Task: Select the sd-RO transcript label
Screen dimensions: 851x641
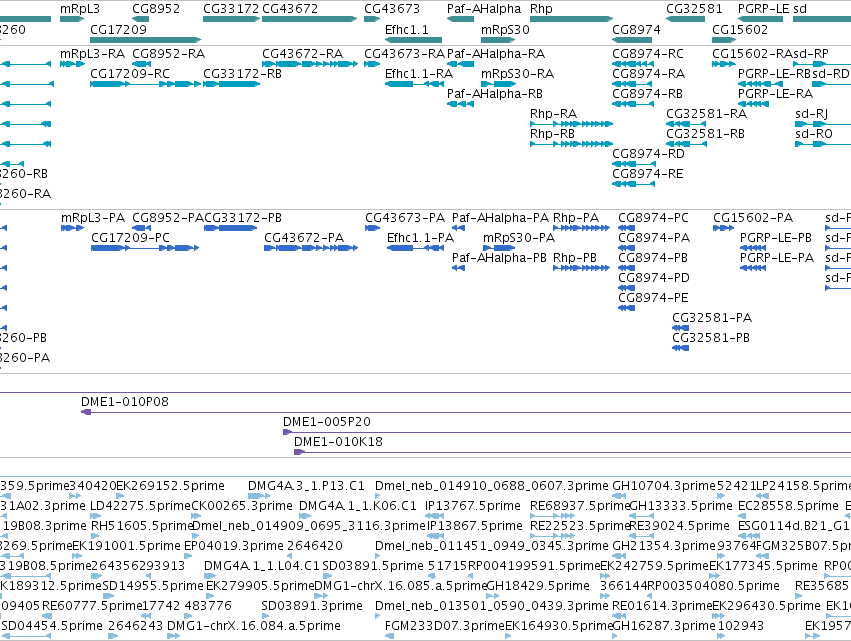Action: (814, 134)
